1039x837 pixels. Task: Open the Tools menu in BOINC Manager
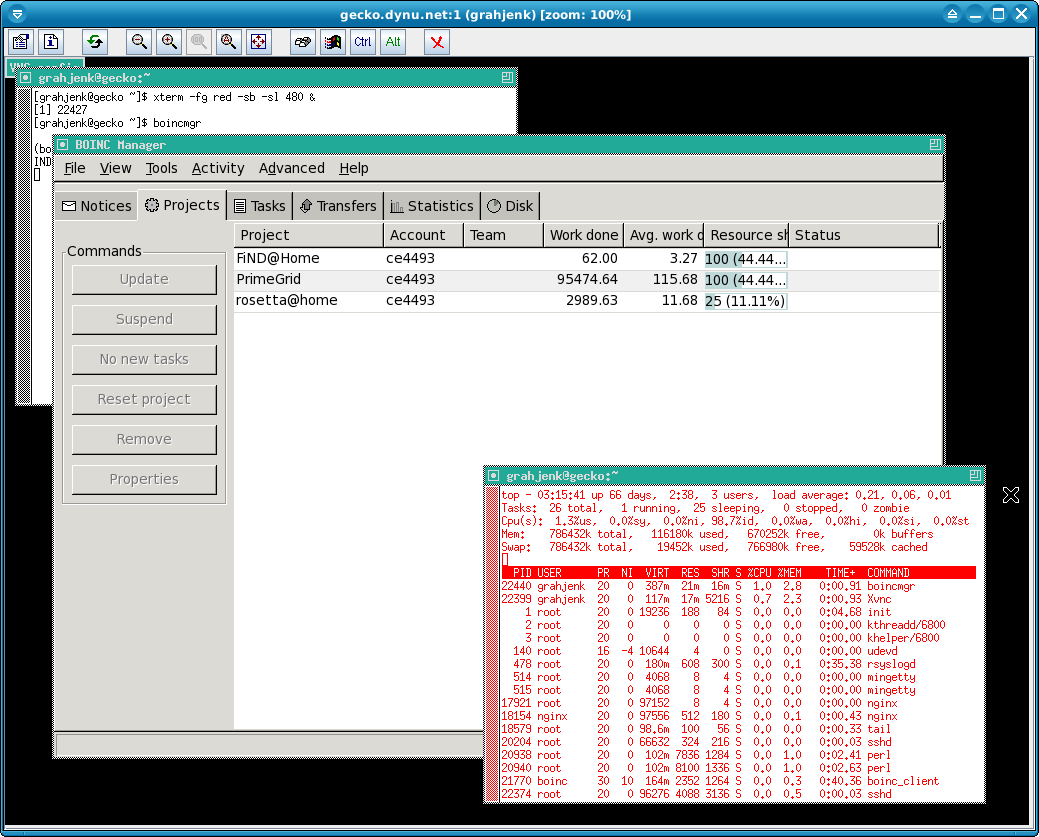(x=162, y=168)
